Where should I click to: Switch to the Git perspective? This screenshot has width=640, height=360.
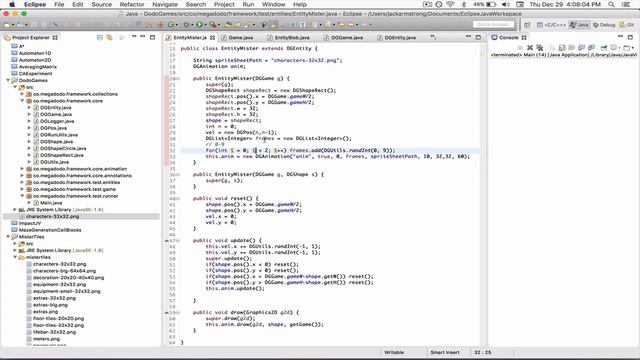(x=627, y=25)
